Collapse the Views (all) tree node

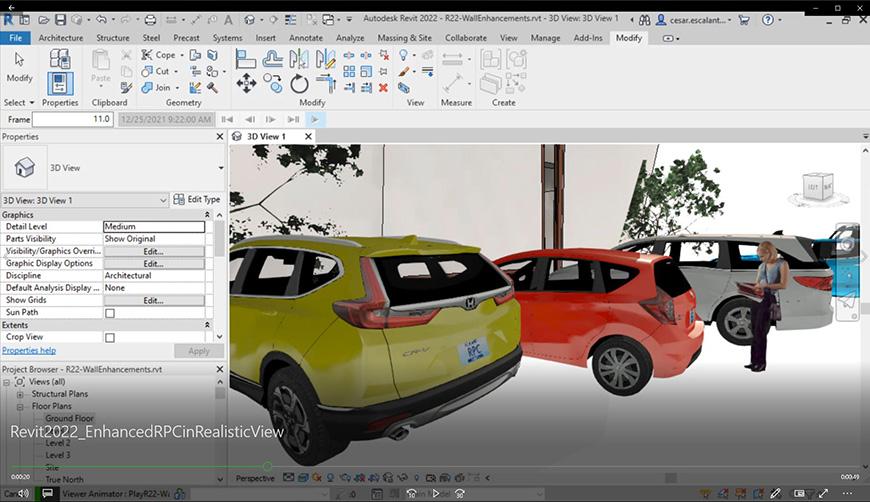coord(7,382)
